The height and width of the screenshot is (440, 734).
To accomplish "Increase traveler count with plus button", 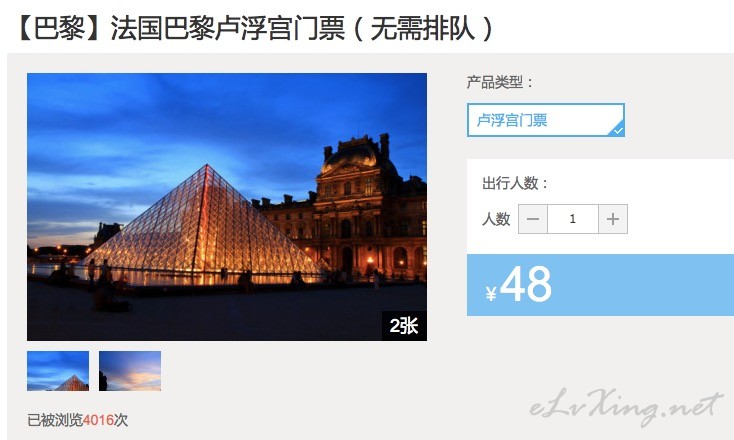I will (613, 219).
